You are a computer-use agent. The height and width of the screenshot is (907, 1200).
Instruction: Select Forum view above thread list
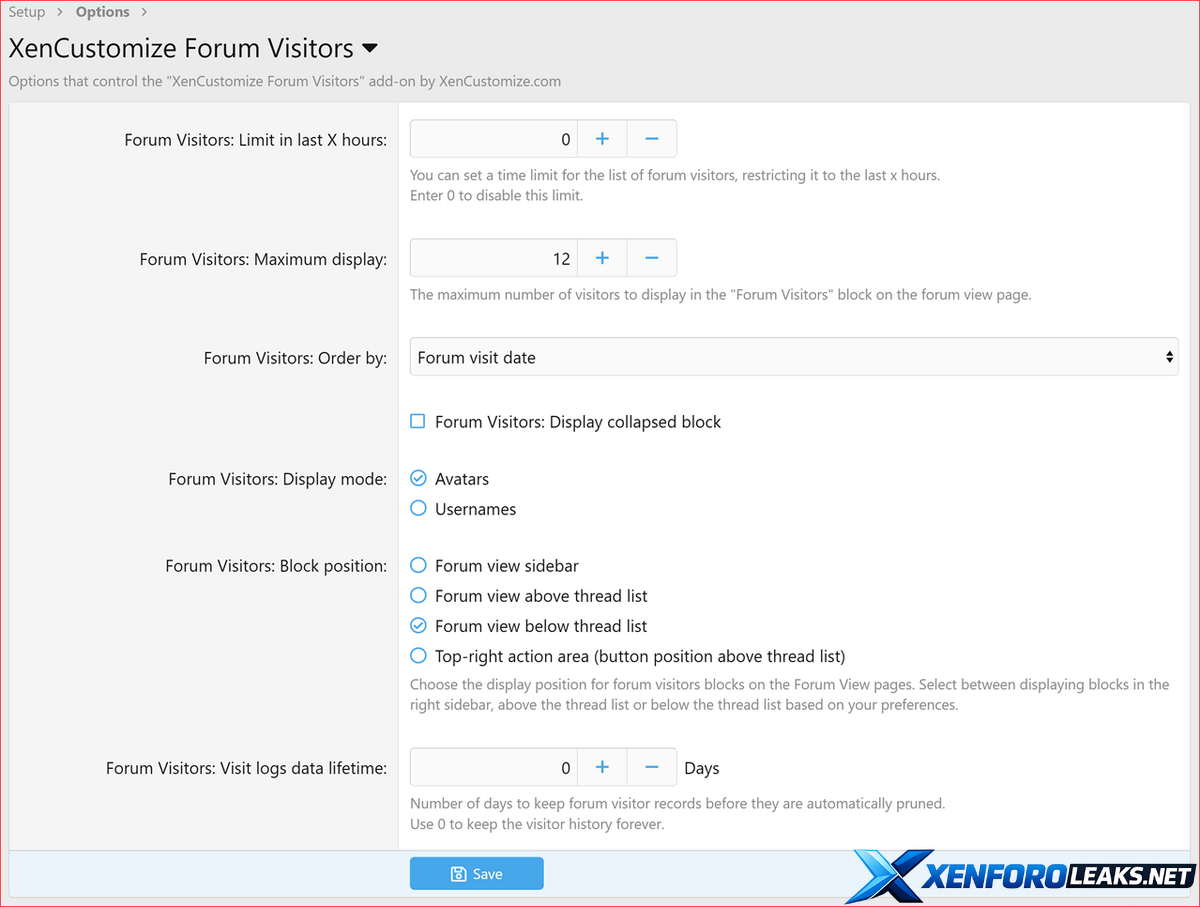coord(418,596)
